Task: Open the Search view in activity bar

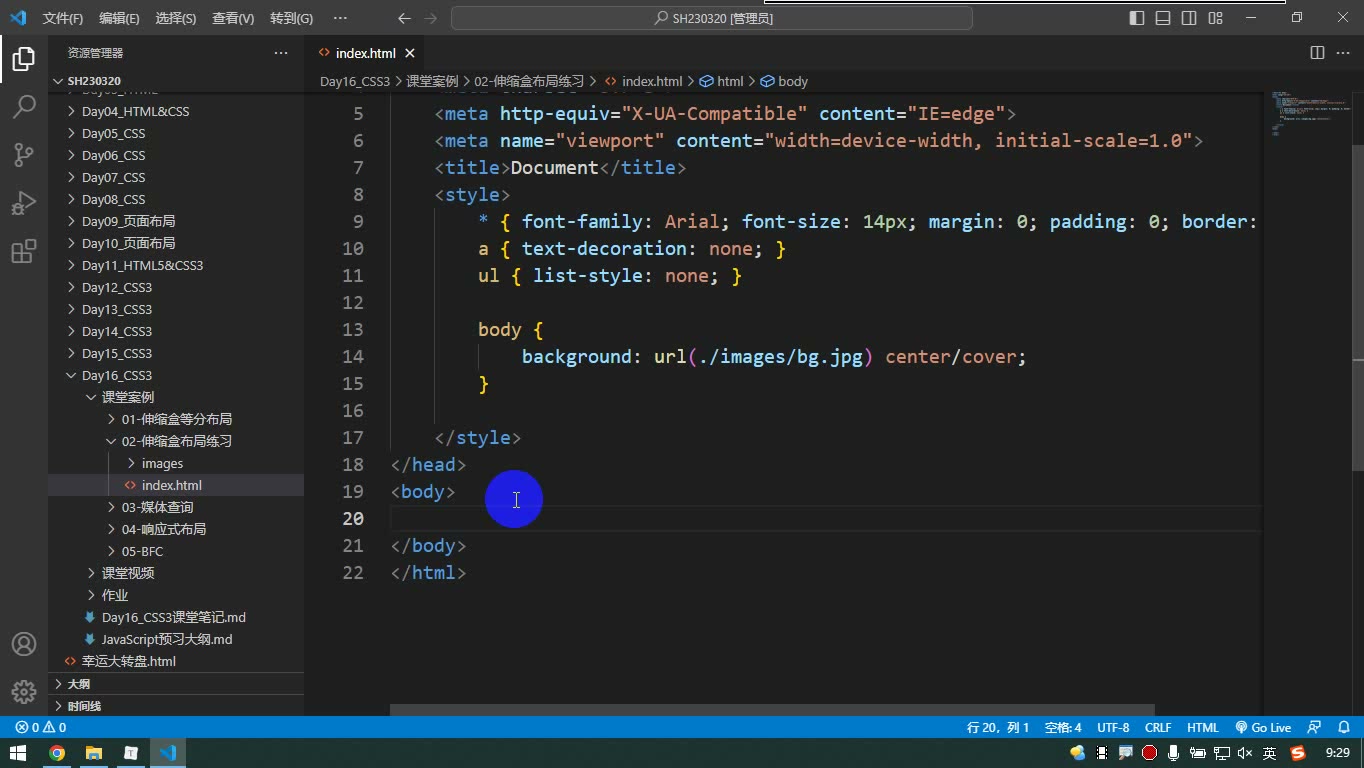Action: pos(24,105)
